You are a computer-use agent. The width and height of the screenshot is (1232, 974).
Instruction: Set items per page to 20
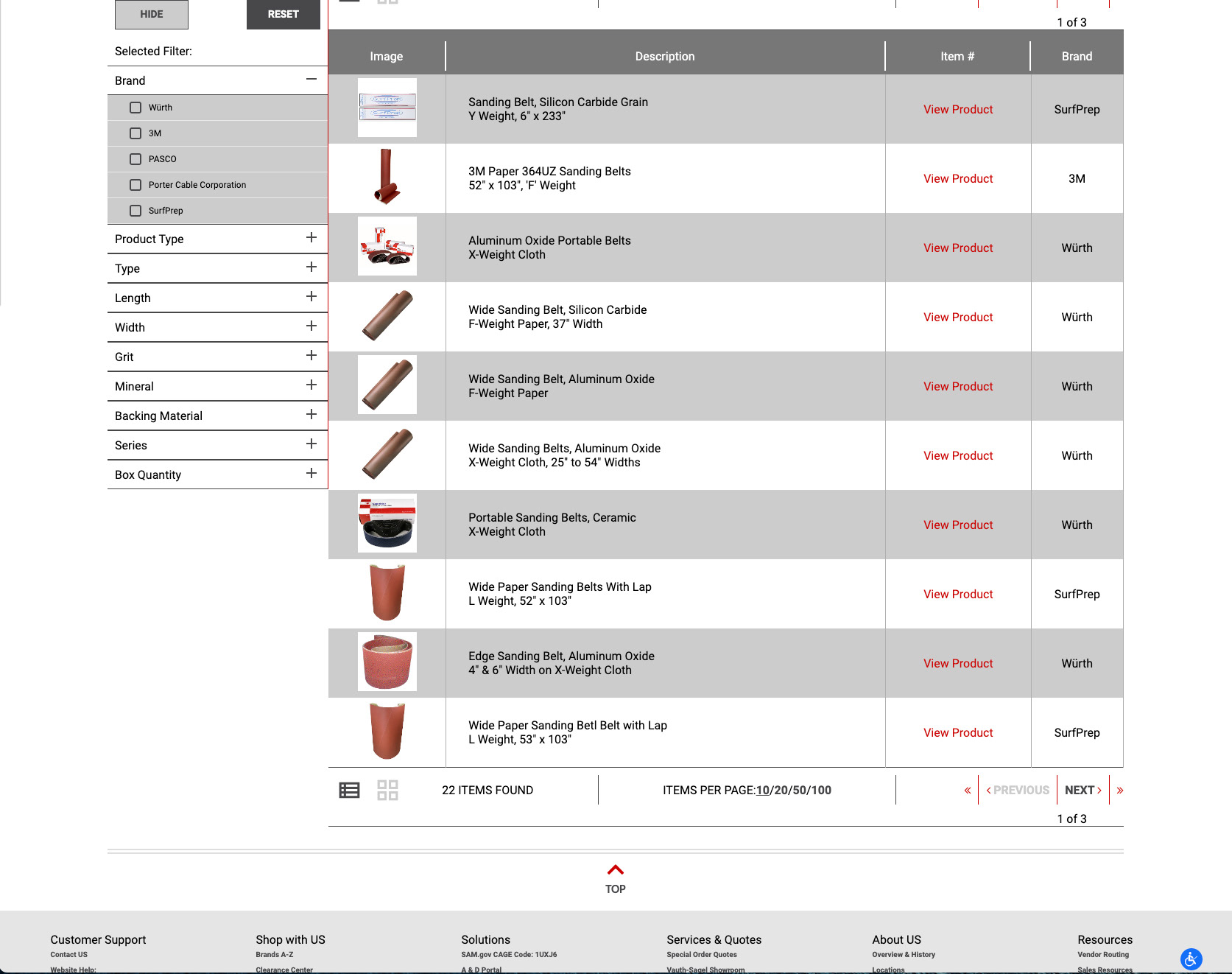click(781, 790)
